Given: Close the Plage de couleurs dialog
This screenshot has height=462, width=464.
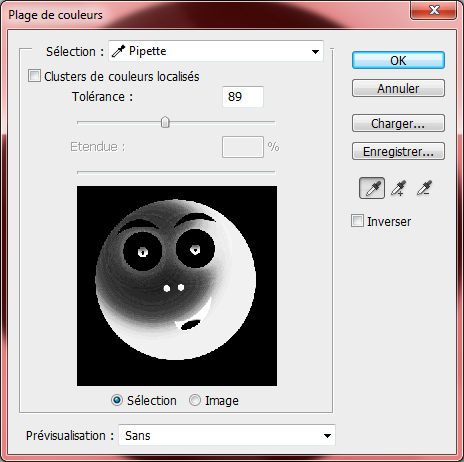Looking at the screenshot, I should coord(433,10).
